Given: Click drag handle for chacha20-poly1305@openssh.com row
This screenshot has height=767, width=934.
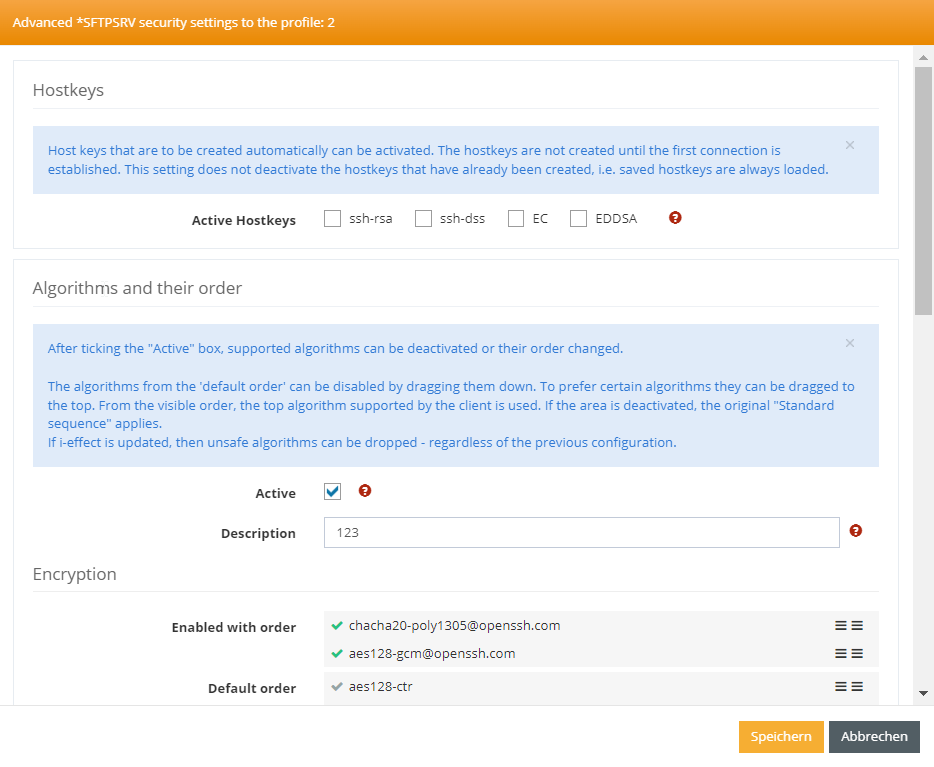Looking at the screenshot, I should pyautogui.click(x=849, y=626).
